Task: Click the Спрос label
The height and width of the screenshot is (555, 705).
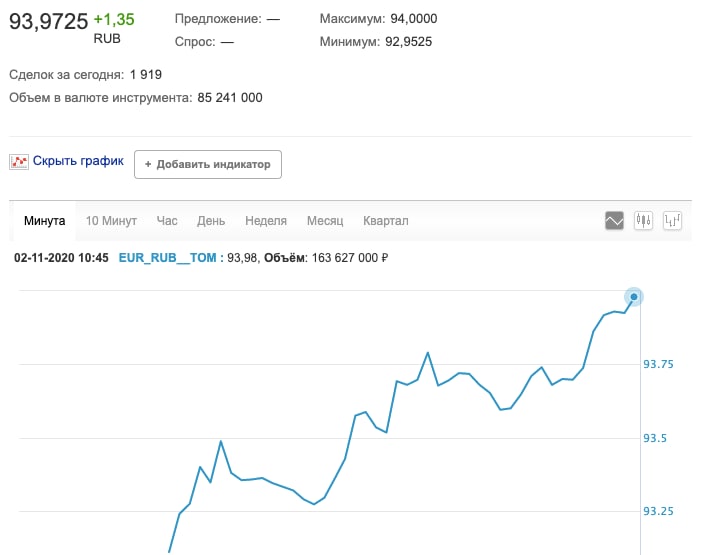Action: click(x=195, y=42)
